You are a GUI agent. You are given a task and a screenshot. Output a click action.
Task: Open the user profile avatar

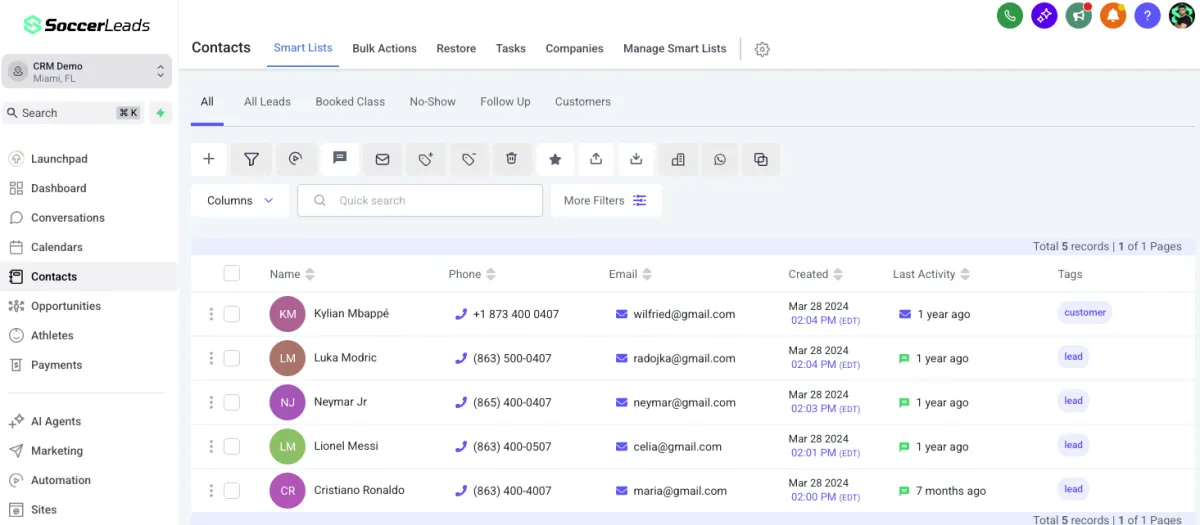[1182, 15]
